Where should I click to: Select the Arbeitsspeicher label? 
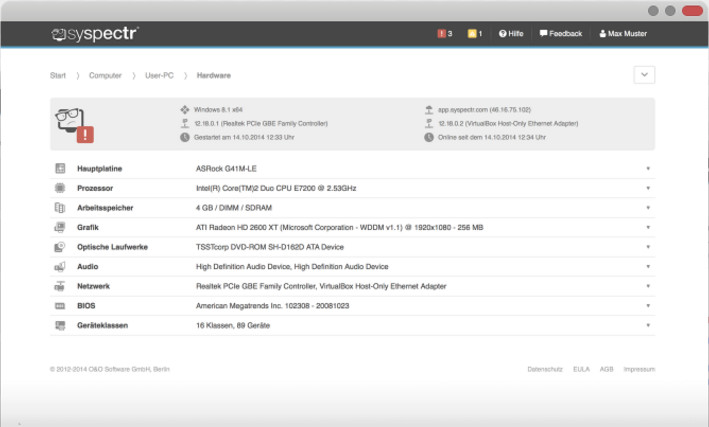(x=105, y=208)
